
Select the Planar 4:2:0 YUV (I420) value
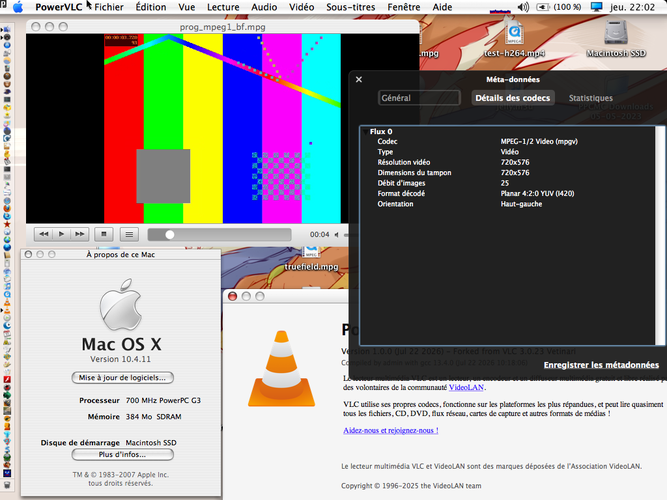click(537, 194)
